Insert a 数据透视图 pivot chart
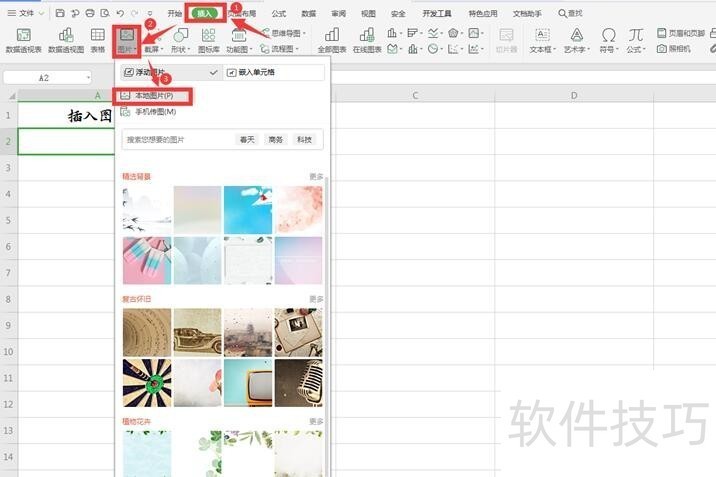The height and width of the screenshot is (477, 716). coord(66,40)
